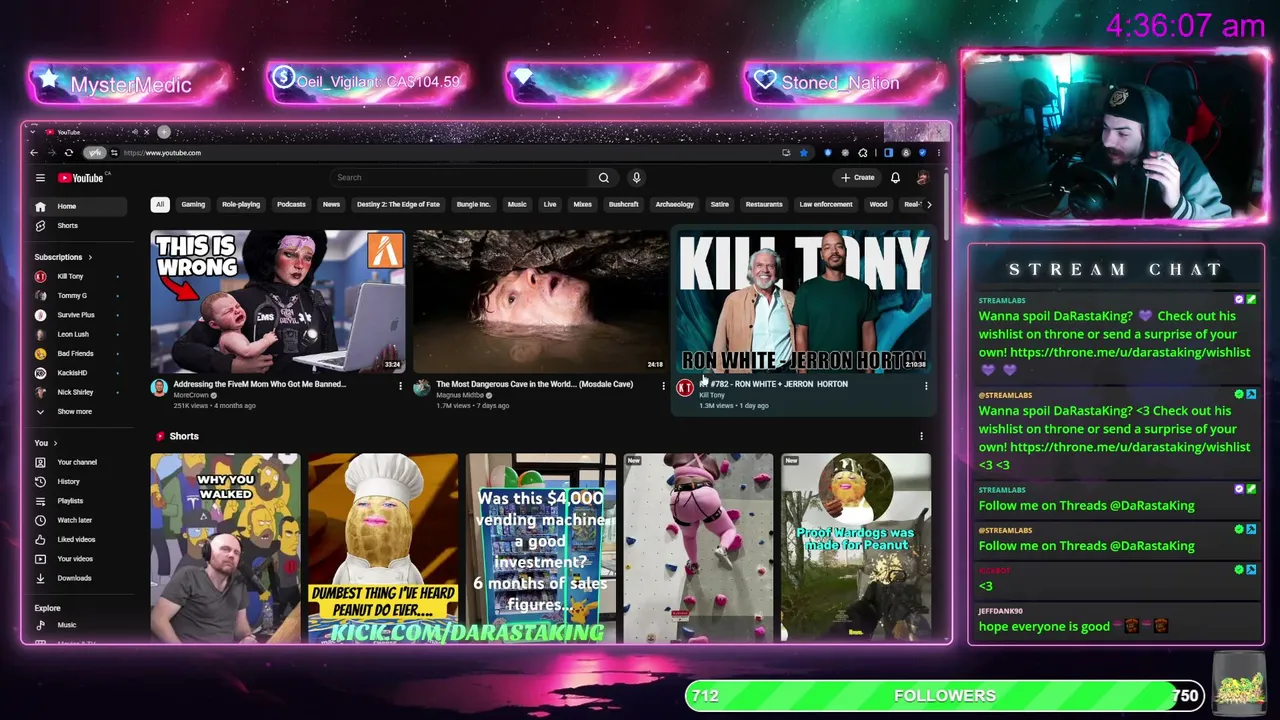The width and height of the screenshot is (1280, 720).
Task: Open Your channel icon in sidebar
Action: pos(40,462)
